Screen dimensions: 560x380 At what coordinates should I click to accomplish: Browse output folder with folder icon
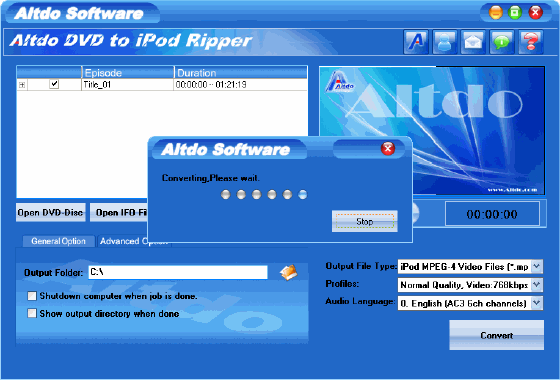[289, 272]
